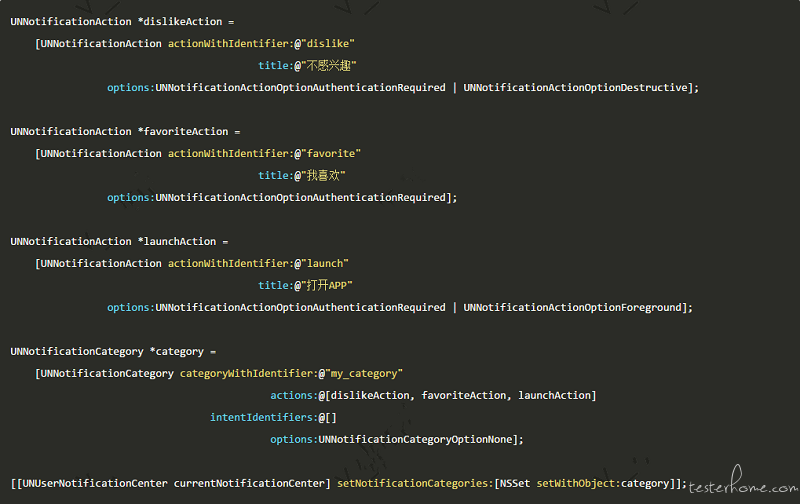Viewport: 800px width, 504px height.
Task: Click launchAction inside the actions array
Action: [x=554, y=395]
